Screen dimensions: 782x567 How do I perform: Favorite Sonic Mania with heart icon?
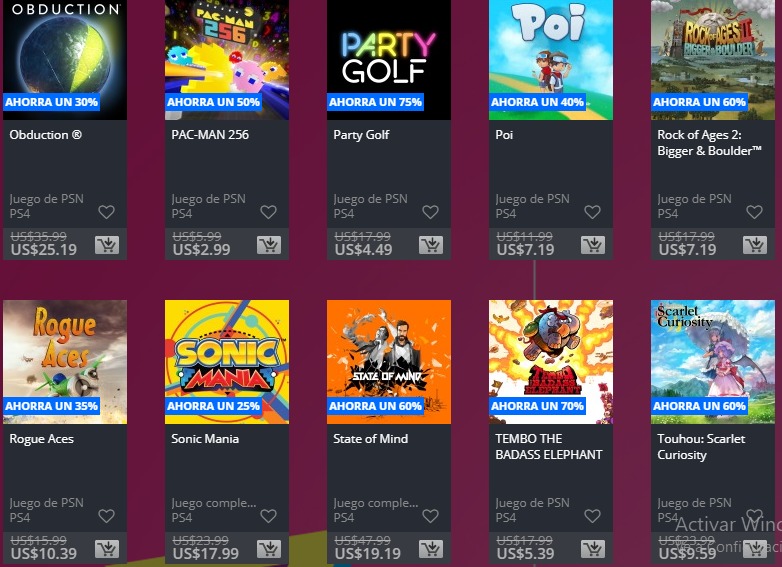coord(268,516)
